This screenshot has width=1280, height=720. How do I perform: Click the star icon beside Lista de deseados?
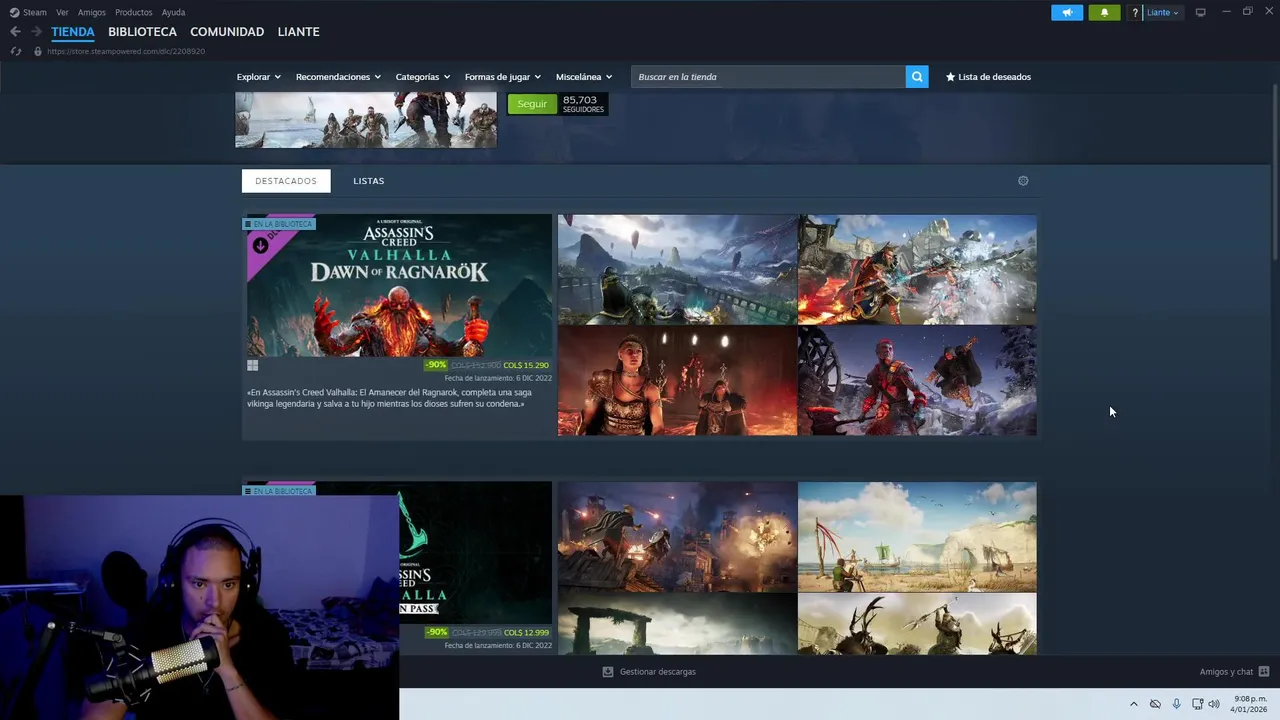[x=950, y=77]
